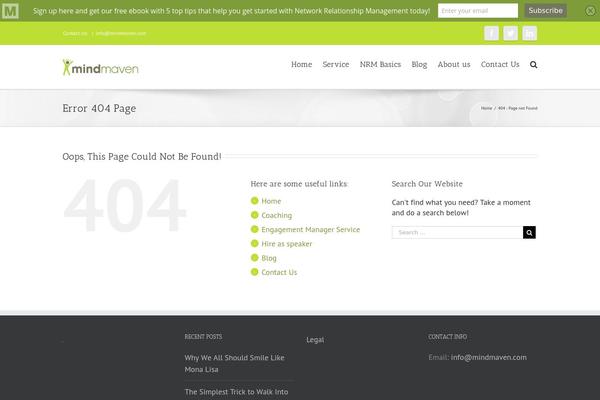Click the bullet icon beside Coaching link
The image size is (600, 400).
(254, 215)
